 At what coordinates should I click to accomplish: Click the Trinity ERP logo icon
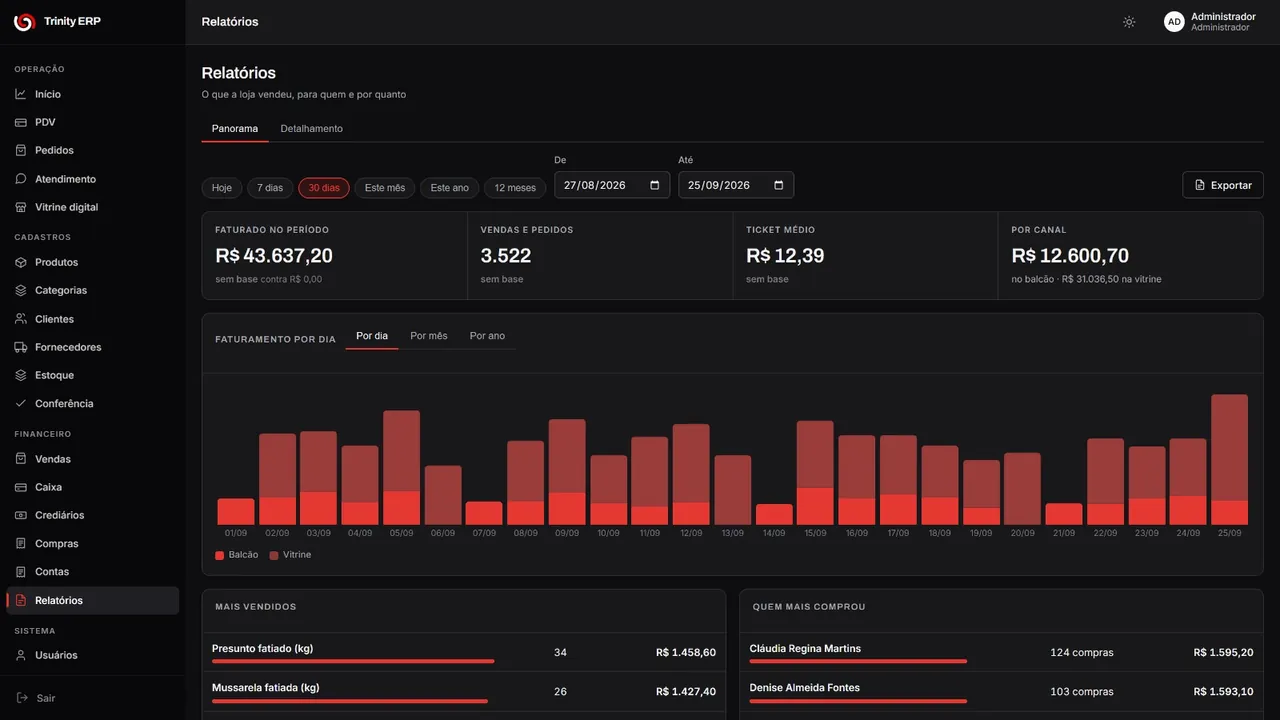(x=23, y=22)
